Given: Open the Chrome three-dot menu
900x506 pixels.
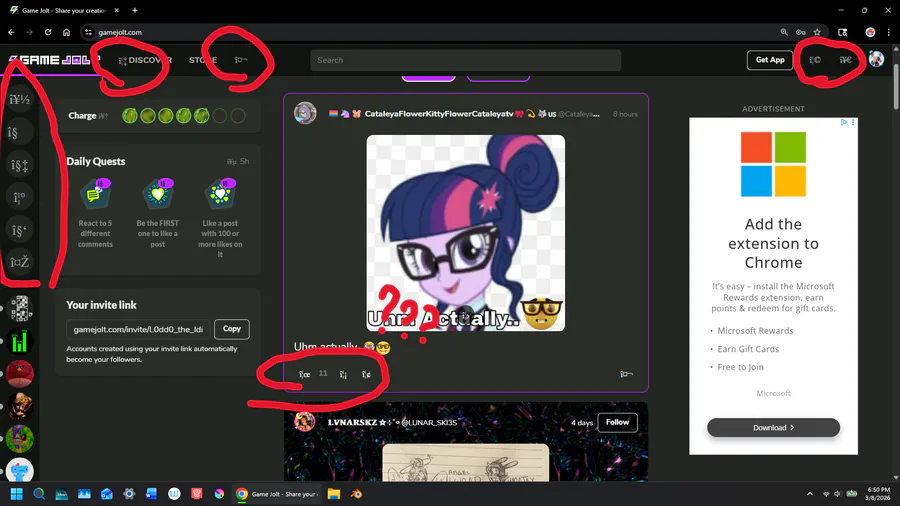Looking at the screenshot, I should pos(889,32).
